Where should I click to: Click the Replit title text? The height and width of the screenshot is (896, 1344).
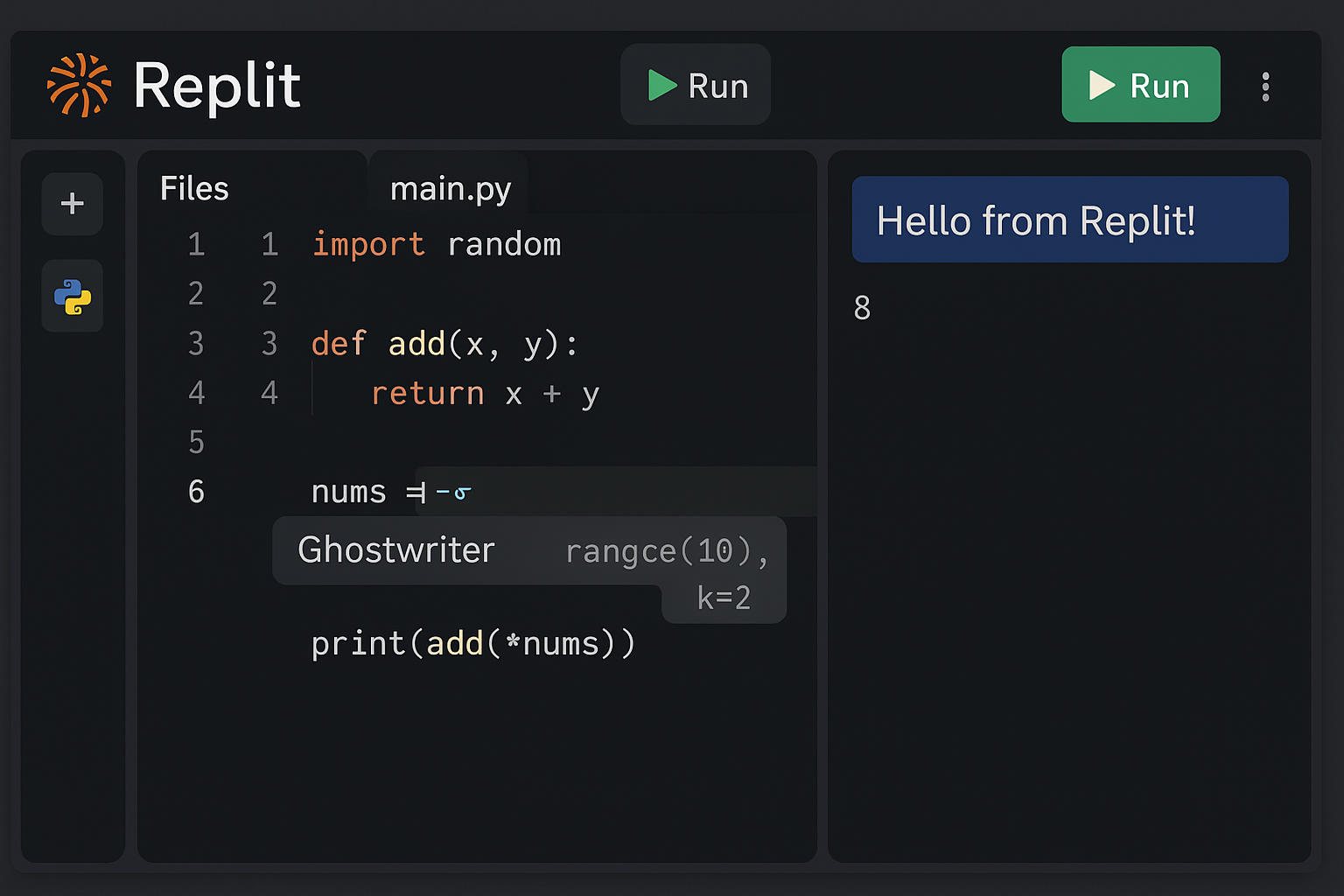point(217,86)
